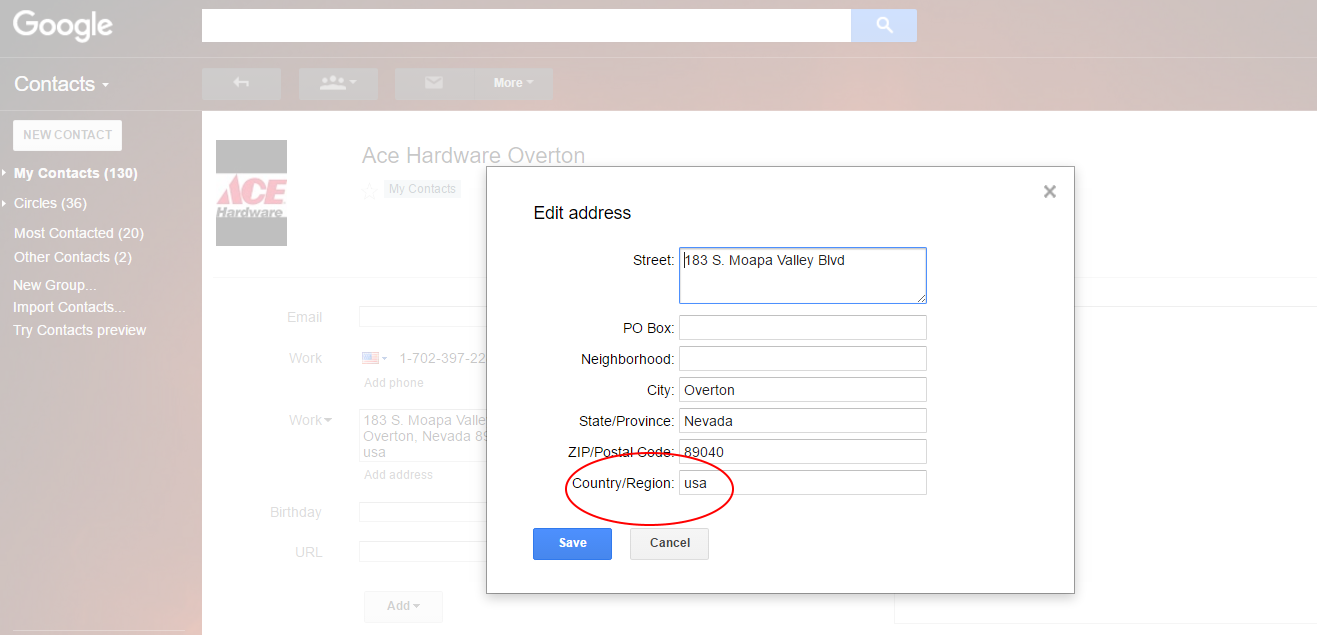Click the Ace Hardware contact photo

click(x=252, y=193)
